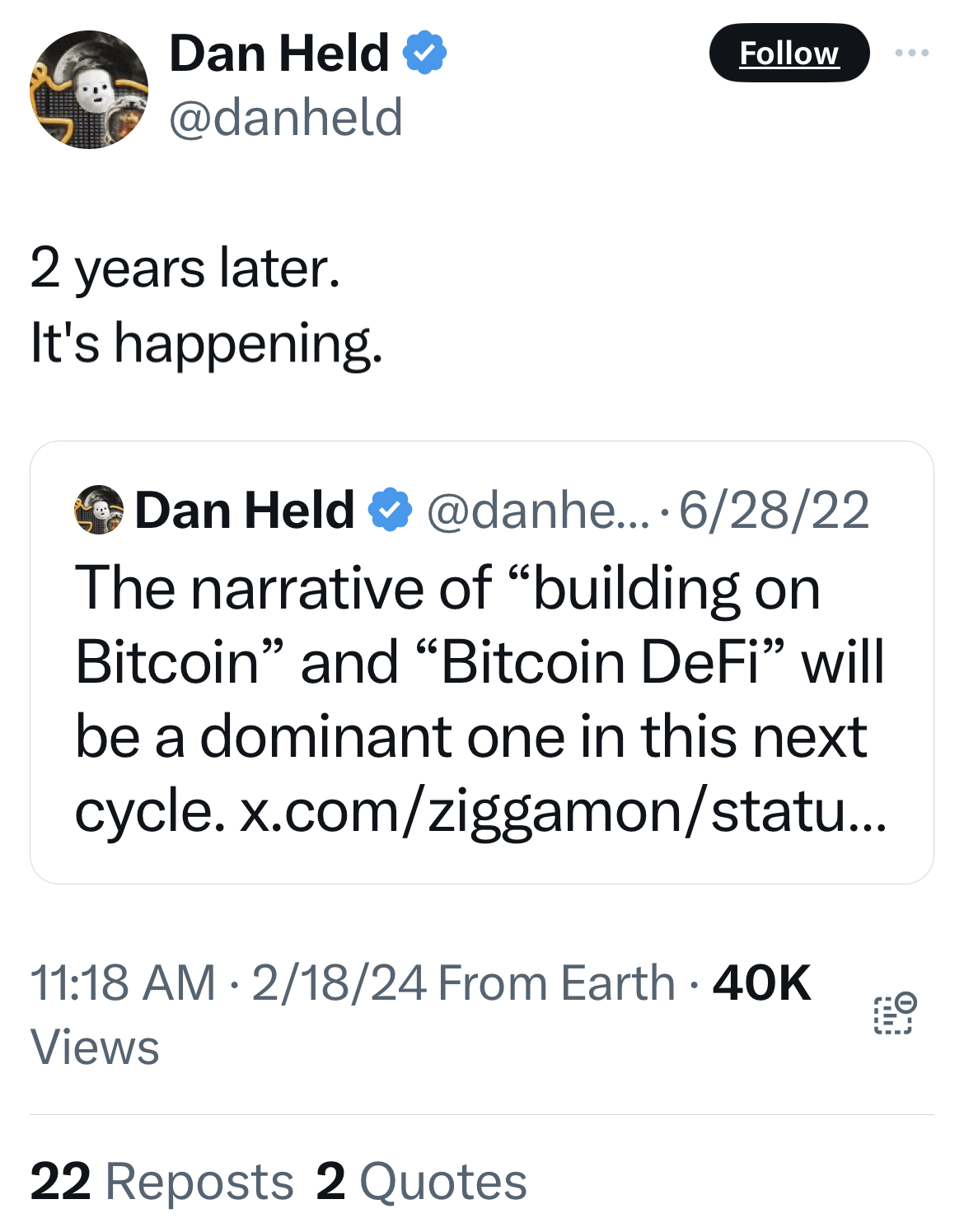This screenshot has height=1232, width=964.
Task: Click verified badge inside the quoted tweet
Action: point(390,510)
